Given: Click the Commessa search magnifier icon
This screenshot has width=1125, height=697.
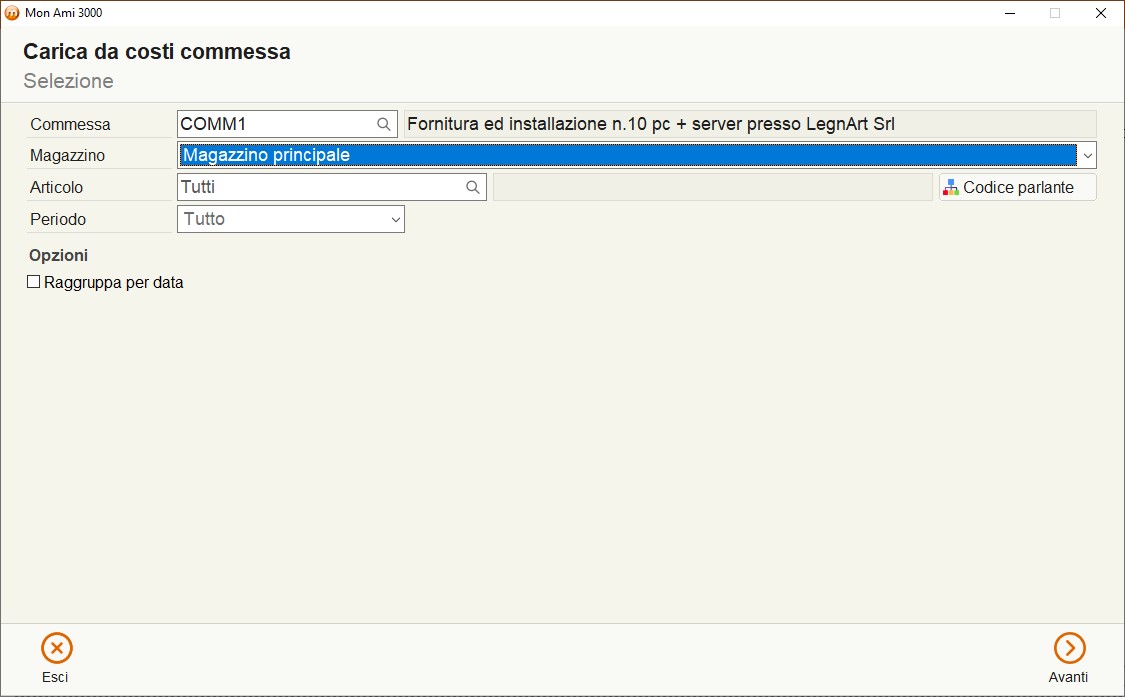Looking at the screenshot, I should 384,124.
